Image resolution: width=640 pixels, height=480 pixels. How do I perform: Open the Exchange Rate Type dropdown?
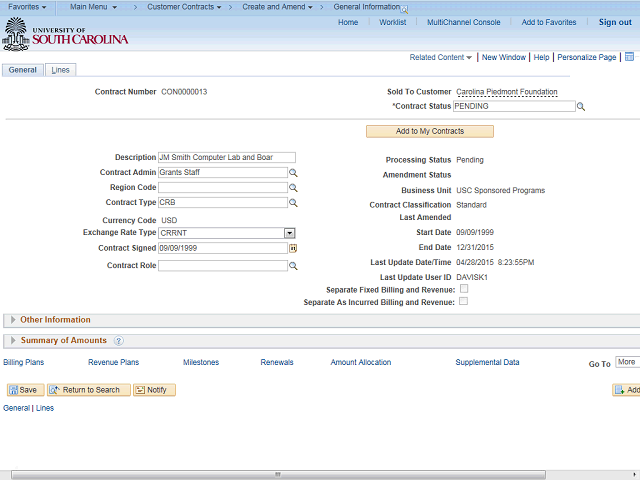point(289,233)
